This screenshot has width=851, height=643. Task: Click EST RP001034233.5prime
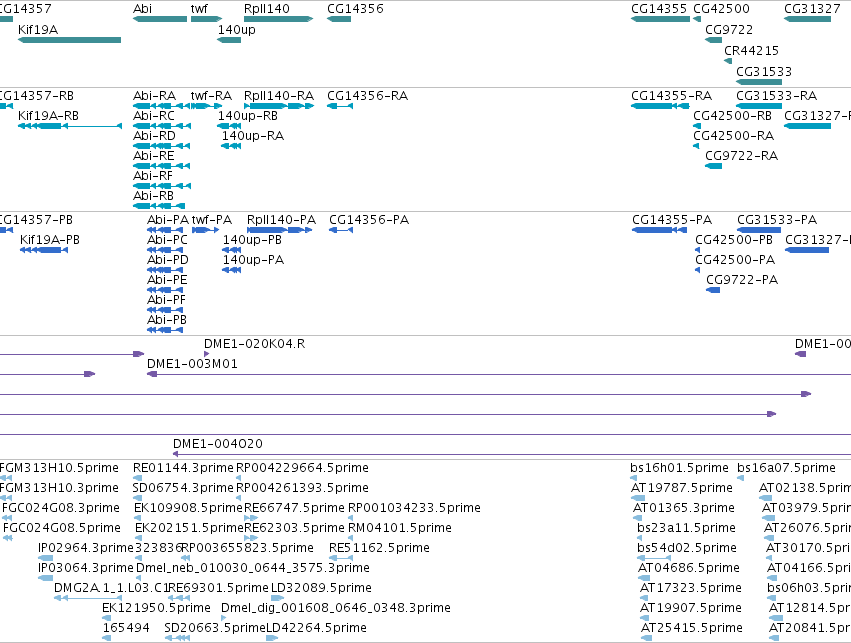[414, 508]
